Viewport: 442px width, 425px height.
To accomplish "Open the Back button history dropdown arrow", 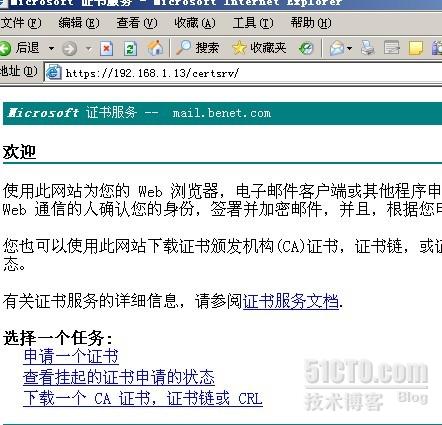I will (x=51, y=49).
